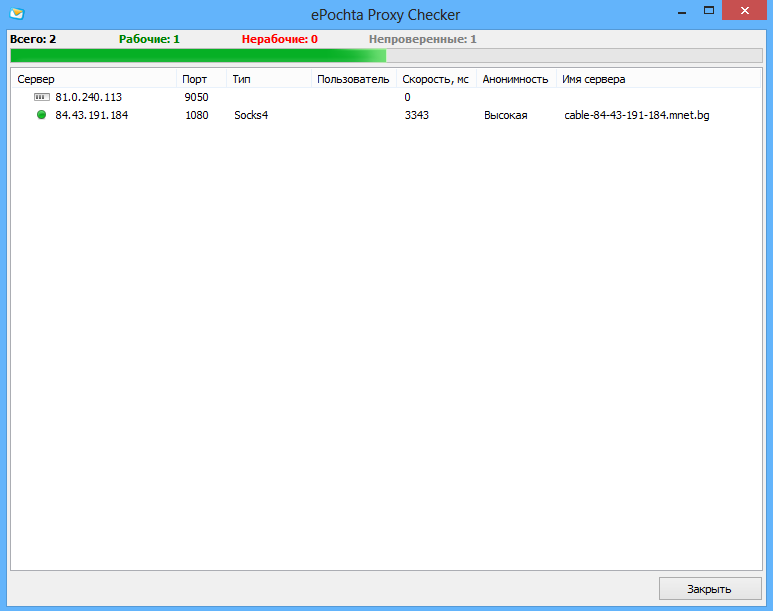Click port value 9050
The height and width of the screenshot is (611, 773).
point(196,97)
